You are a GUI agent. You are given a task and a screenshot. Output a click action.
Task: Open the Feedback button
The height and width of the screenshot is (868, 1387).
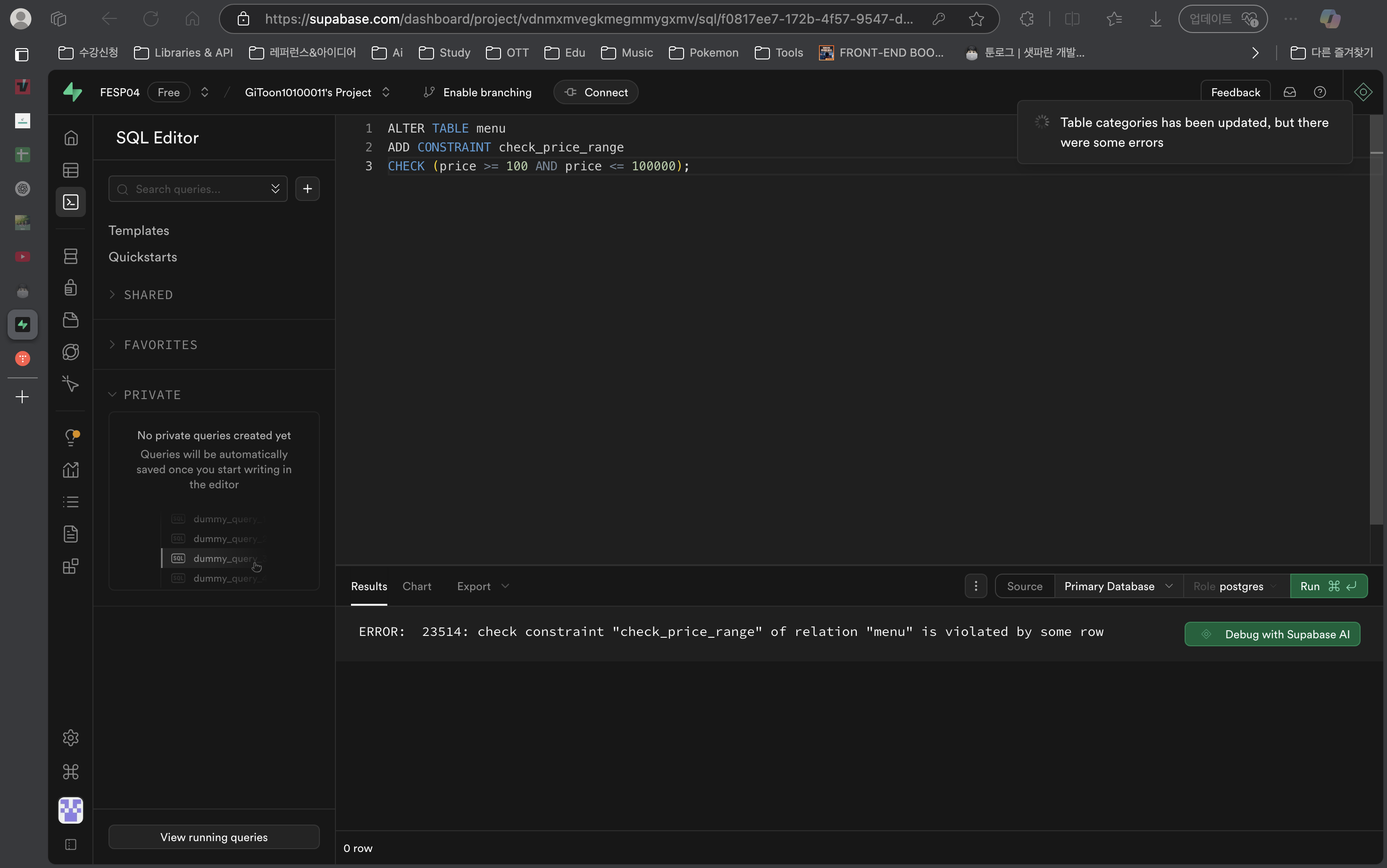(x=1236, y=92)
